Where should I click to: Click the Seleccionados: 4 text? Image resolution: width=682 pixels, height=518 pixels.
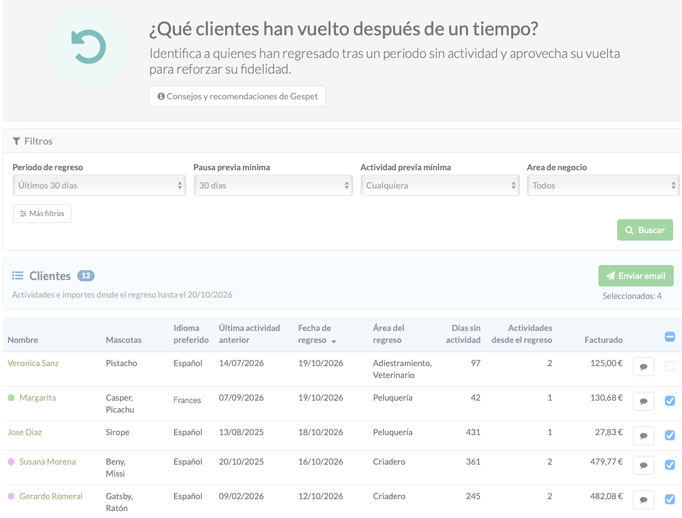click(x=632, y=296)
